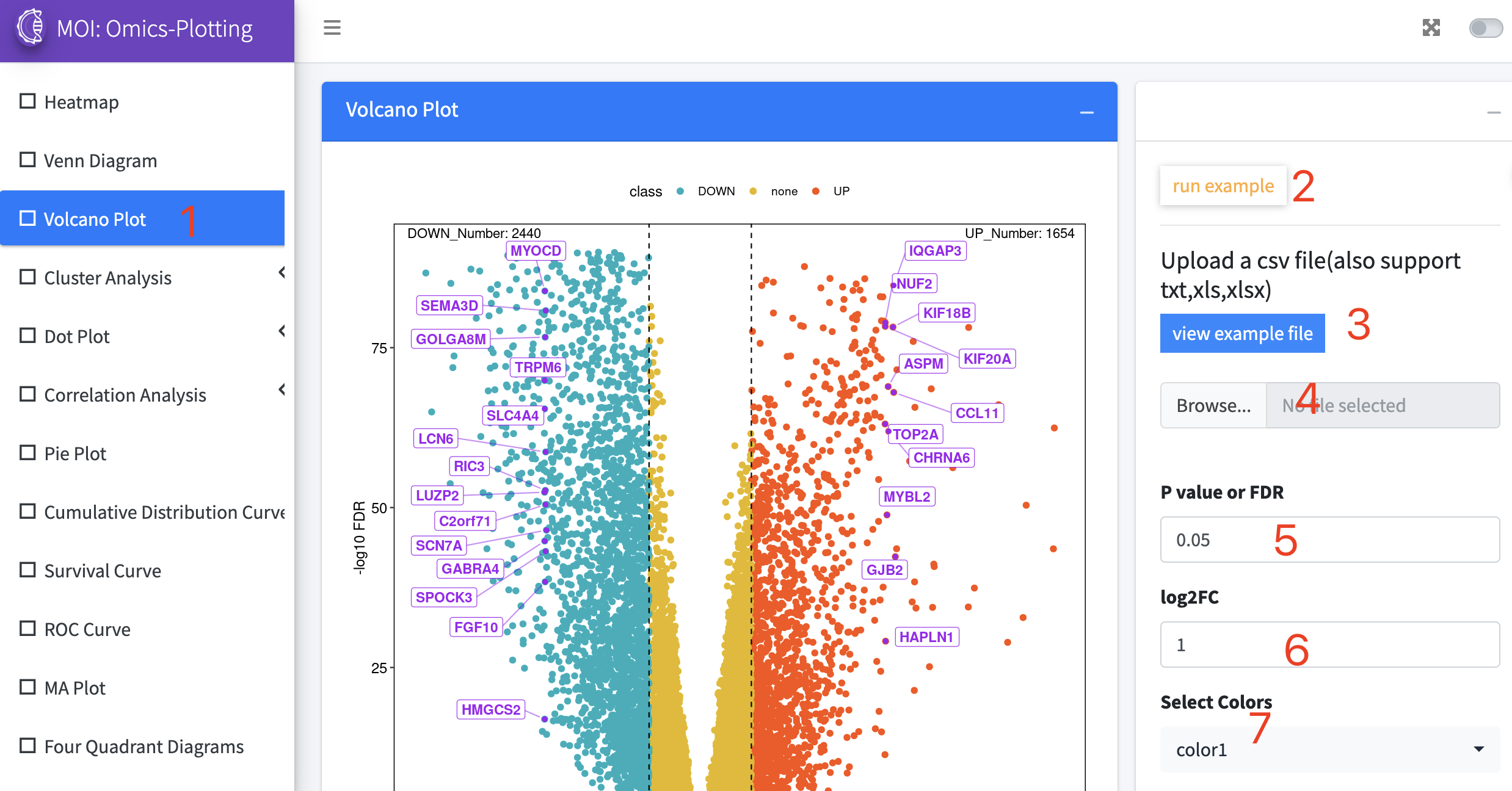Click the CCL11 gene label
The width and height of the screenshot is (1512, 791).
(977, 413)
